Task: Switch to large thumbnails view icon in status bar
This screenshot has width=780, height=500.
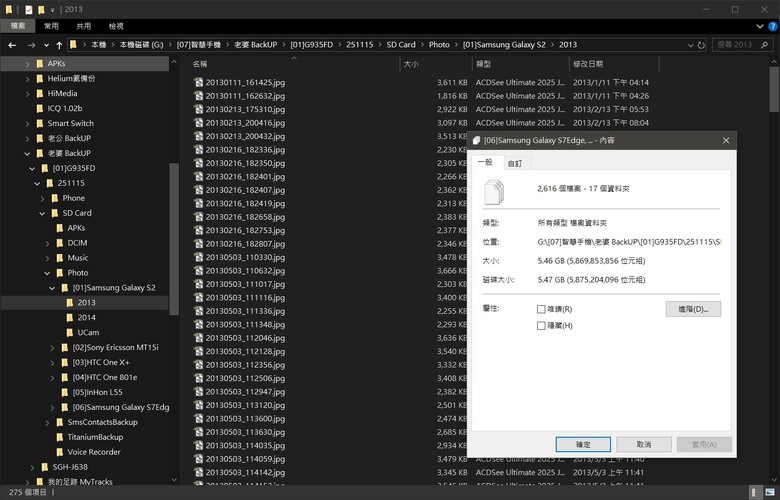Action: [770, 493]
